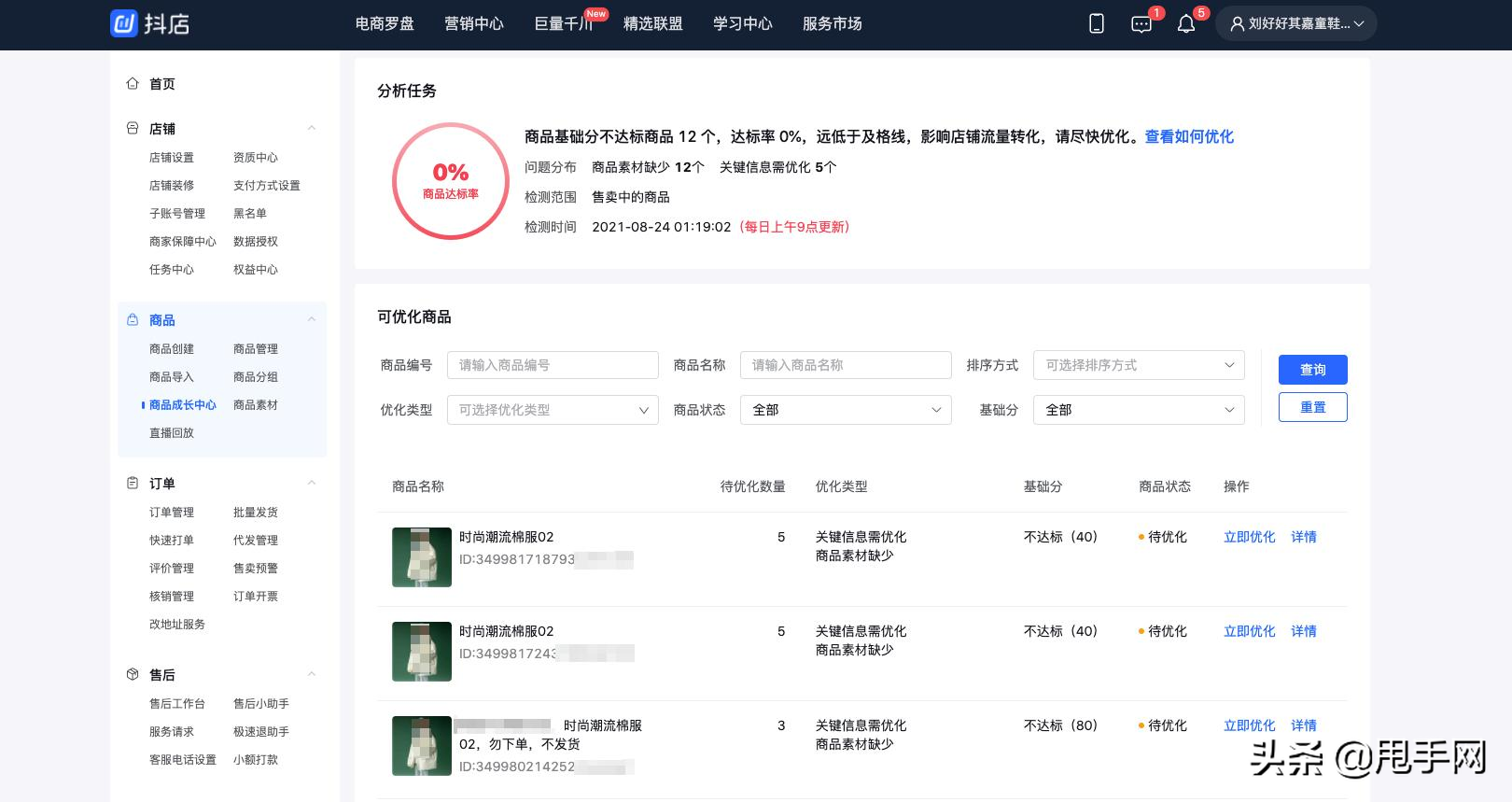Open 直播回放 in sidebar

click(x=172, y=433)
